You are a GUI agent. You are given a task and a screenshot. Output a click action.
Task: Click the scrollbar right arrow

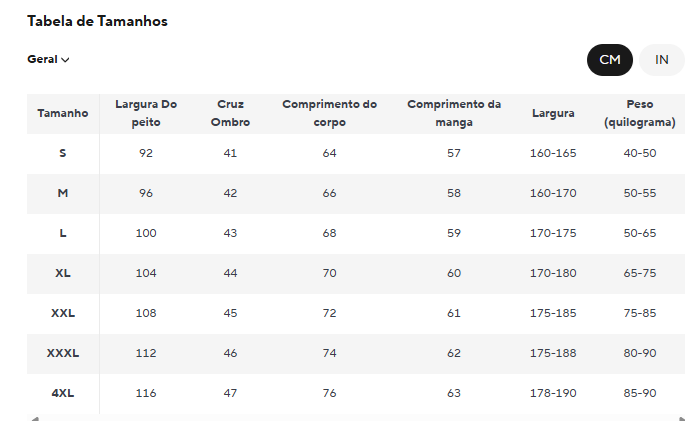pos(682,419)
